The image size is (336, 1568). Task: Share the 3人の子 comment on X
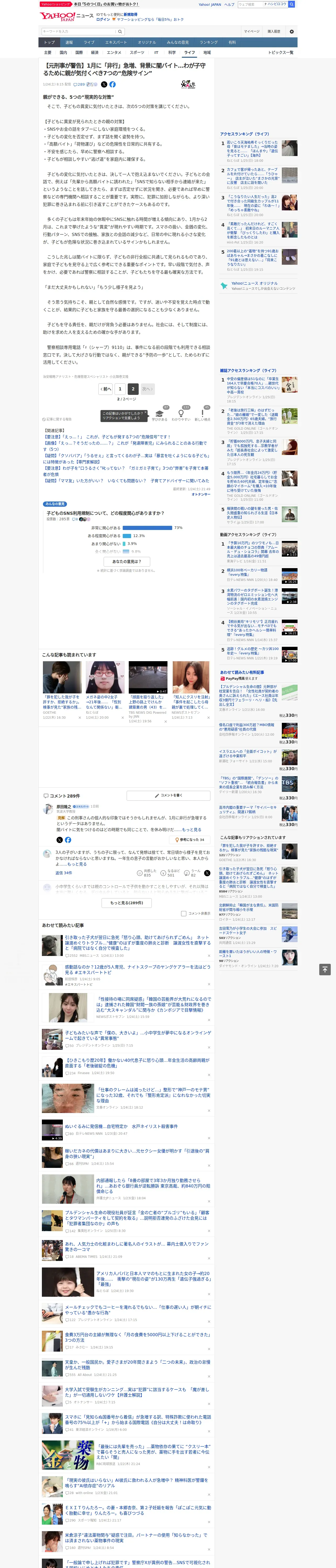pyautogui.click(x=207, y=873)
